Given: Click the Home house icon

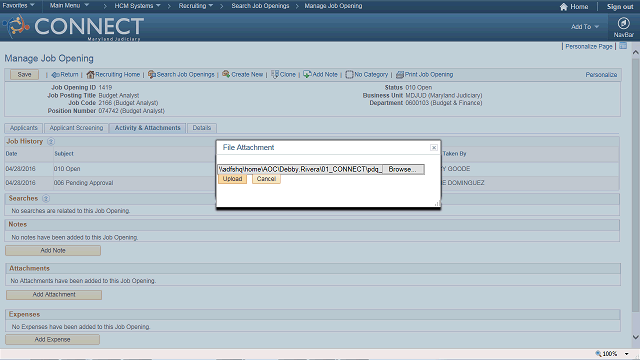Looking at the screenshot, I should click(564, 7).
